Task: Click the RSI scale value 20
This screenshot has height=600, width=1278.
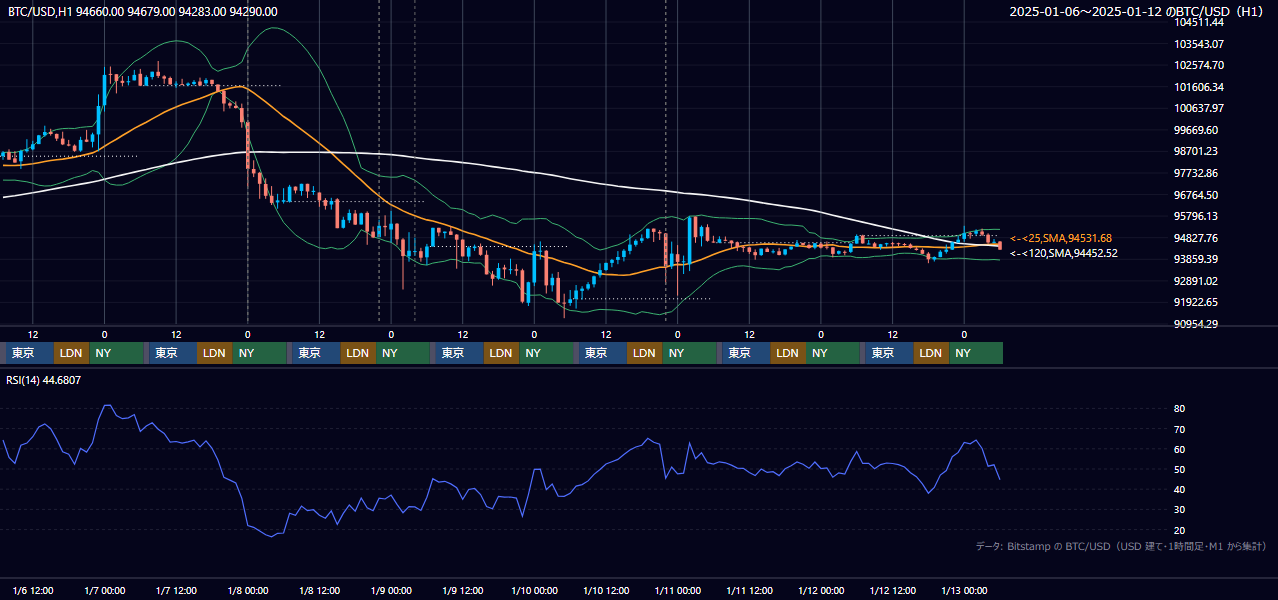Action: click(x=1179, y=530)
